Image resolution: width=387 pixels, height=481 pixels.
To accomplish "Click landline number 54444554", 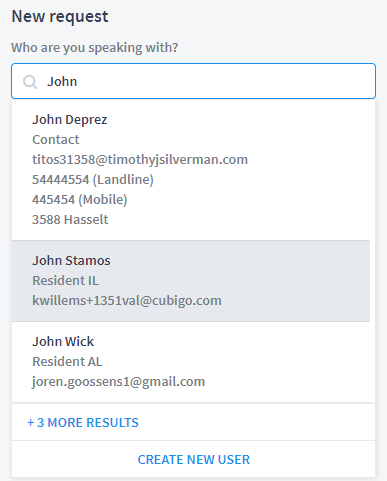I will tap(93, 180).
